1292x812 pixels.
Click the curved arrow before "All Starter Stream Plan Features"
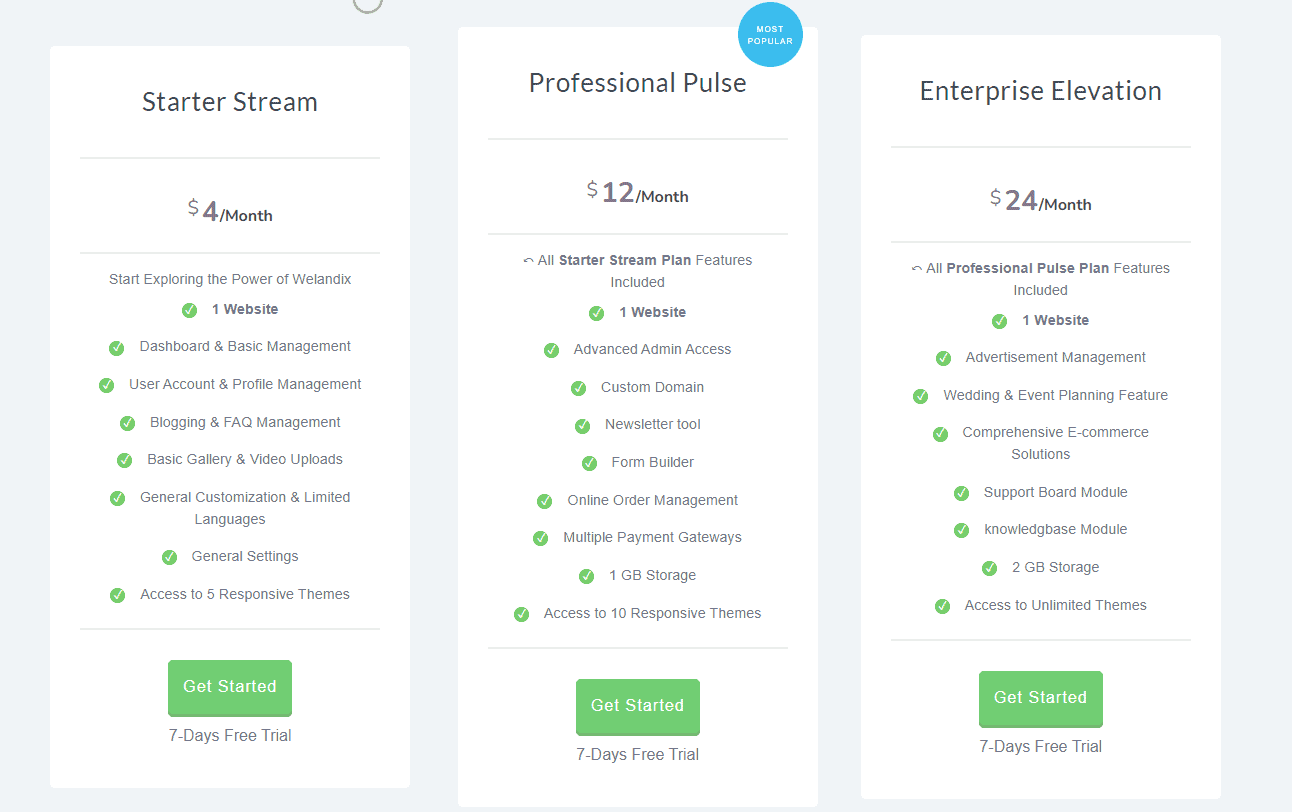(x=528, y=260)
